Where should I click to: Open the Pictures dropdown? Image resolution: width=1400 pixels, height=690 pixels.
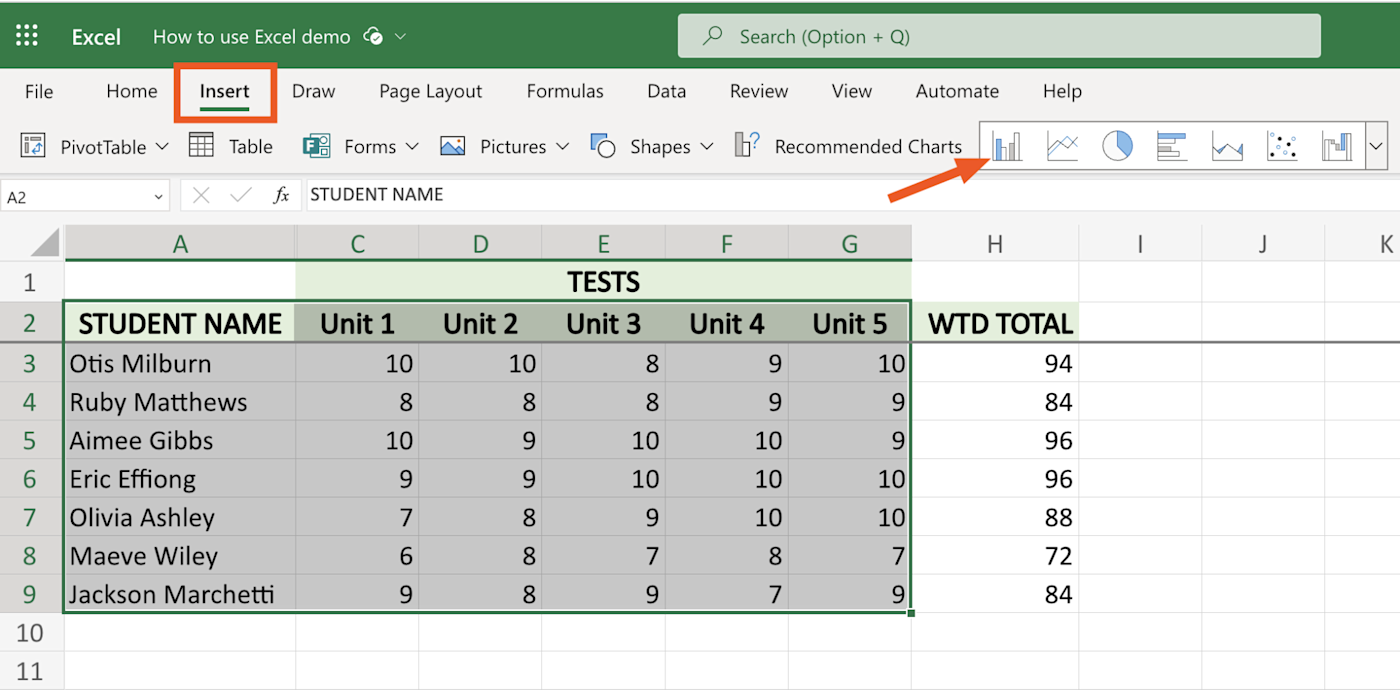562,147
